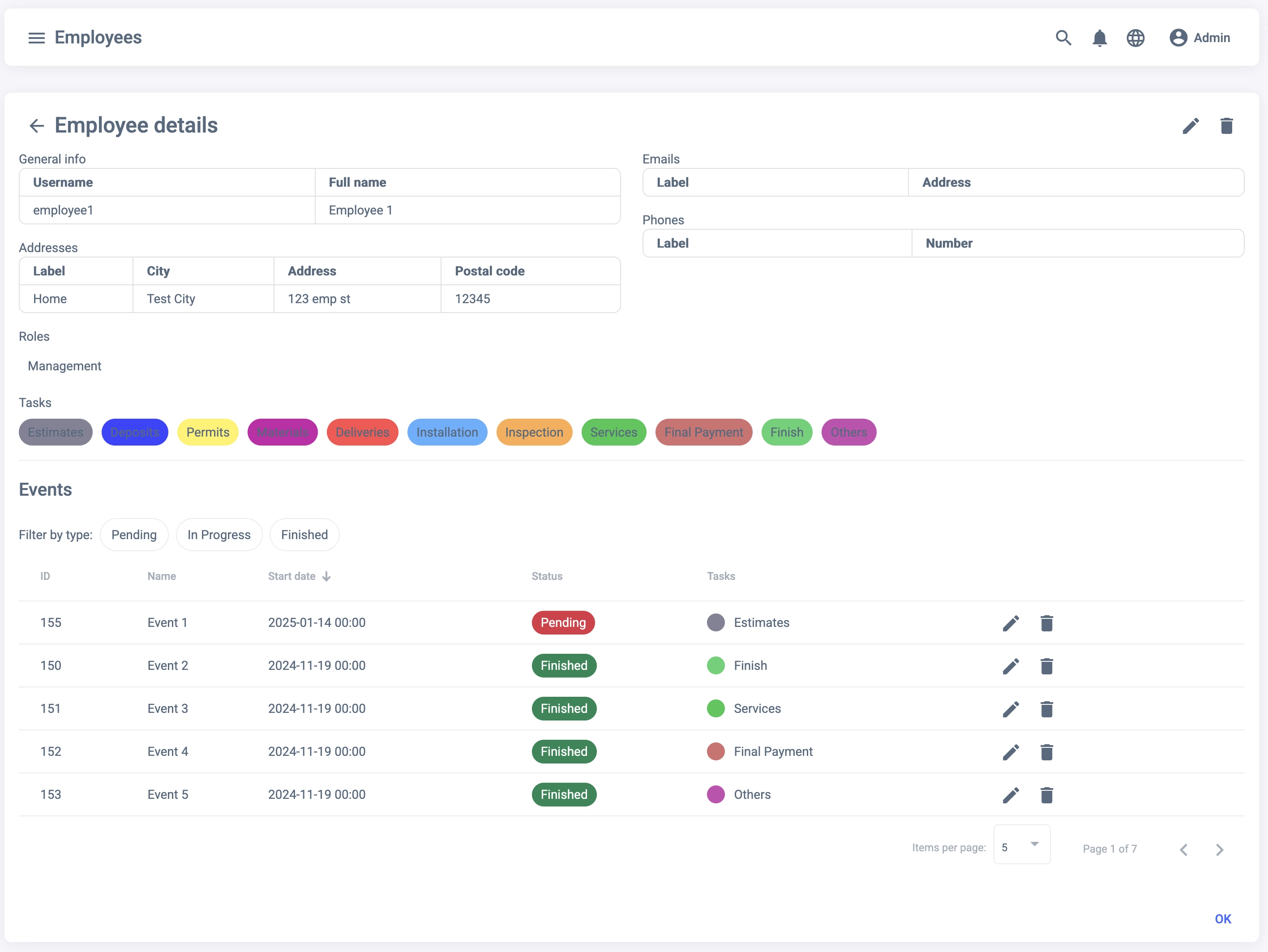Image resolution: width=1268 pixels, height=952 pixels.
Task: Open the notifications bell
Action: pos(1099,39)
